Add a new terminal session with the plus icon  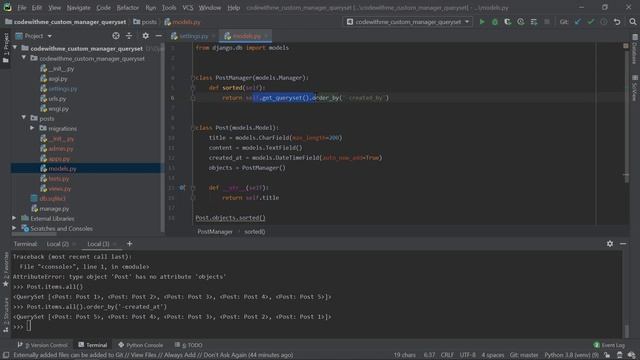click(129, 244)
